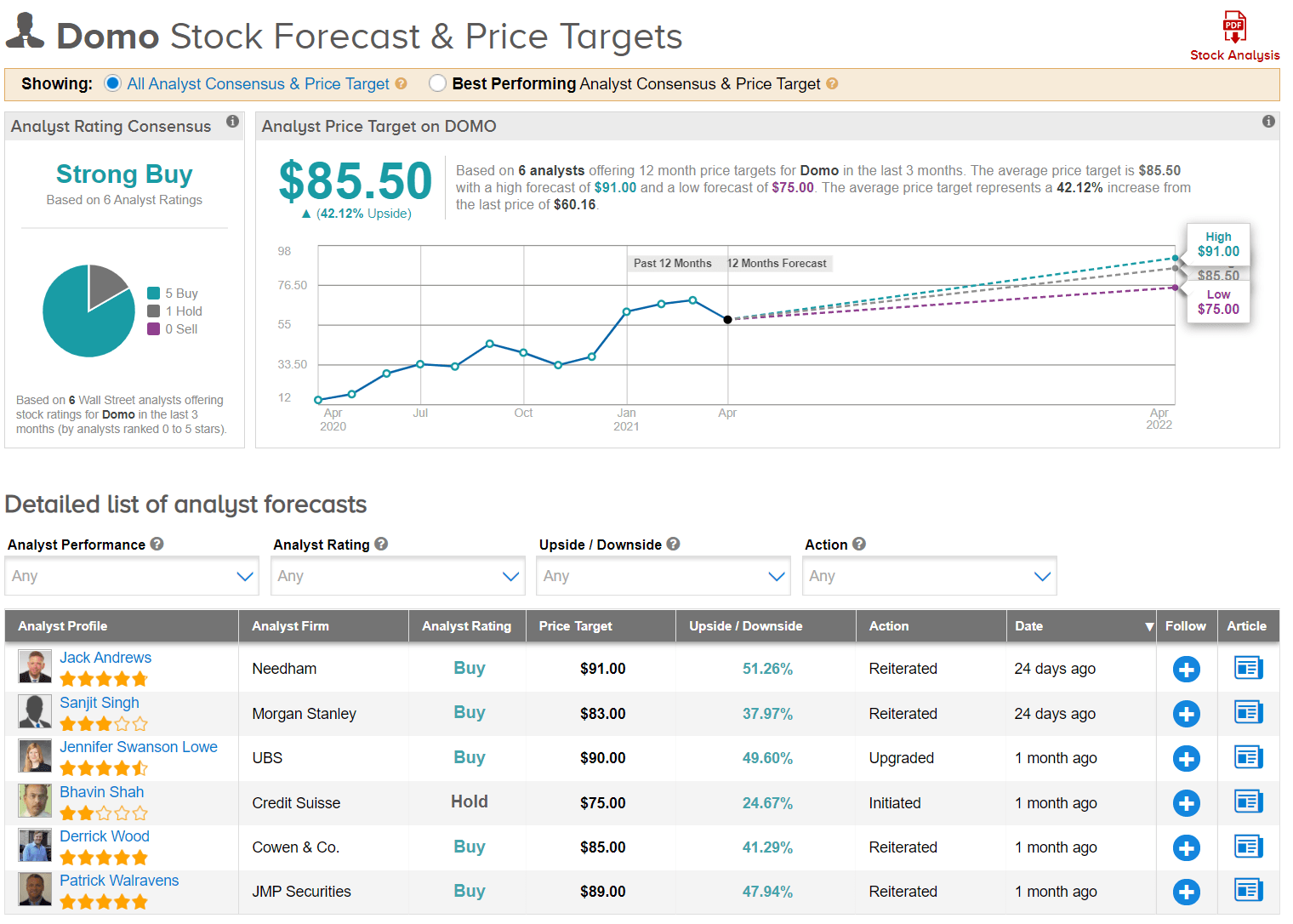Click the ratings pie chart
Screen dimensions: 1293x924
[88, 311]
